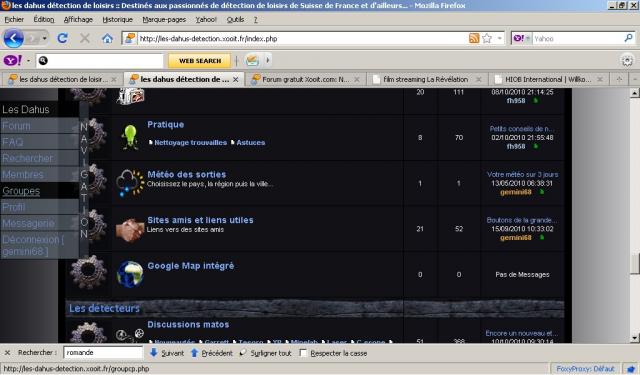Viewport: 640px width, 375px height.
Task: Click Suivant in the find bar
Action: point(167,353)
